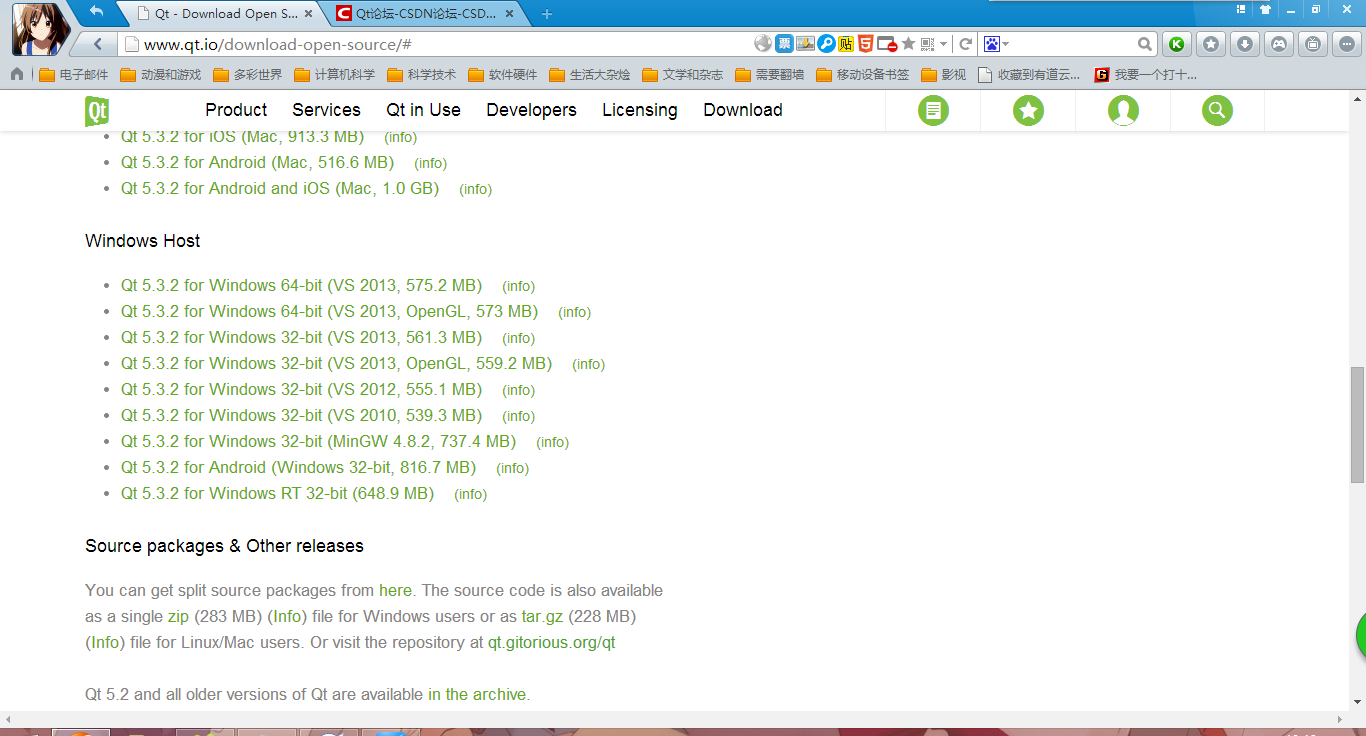Open the Product menu
The width and height of the screenshot is (1366, 736).
click(236, 110)
